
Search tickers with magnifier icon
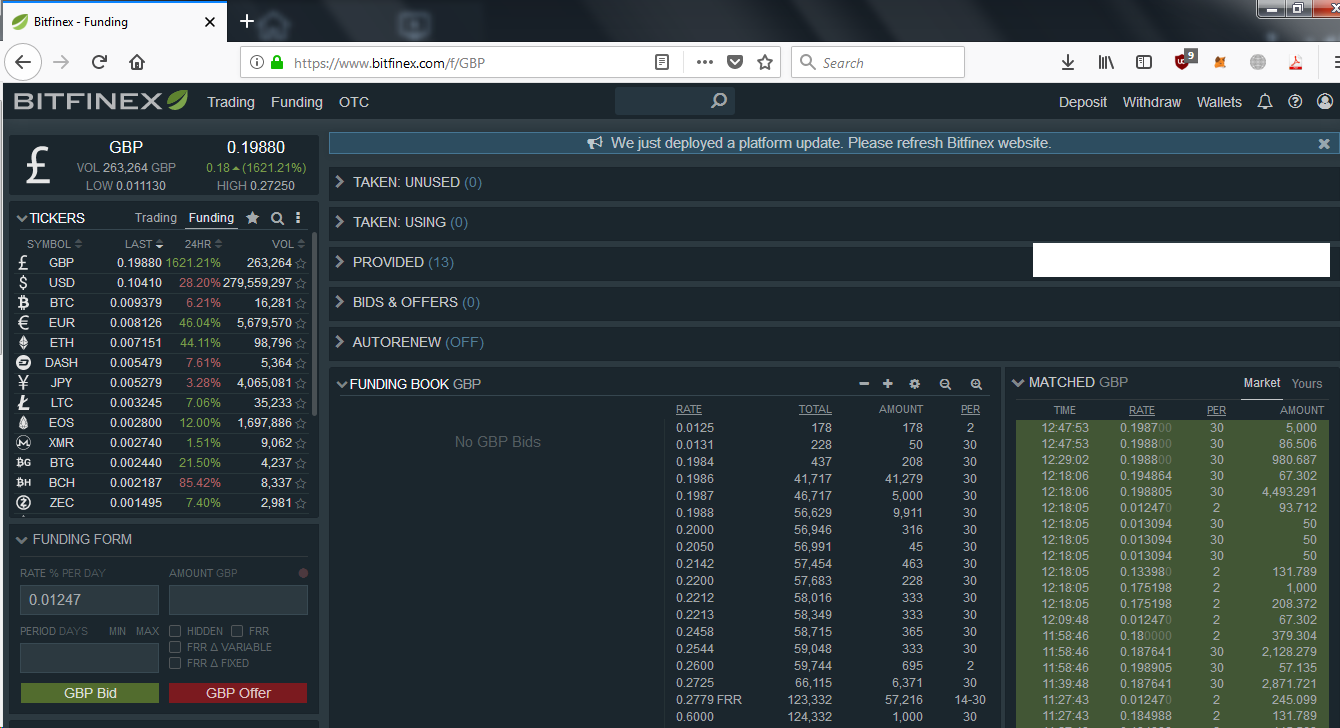click(277, 218)
